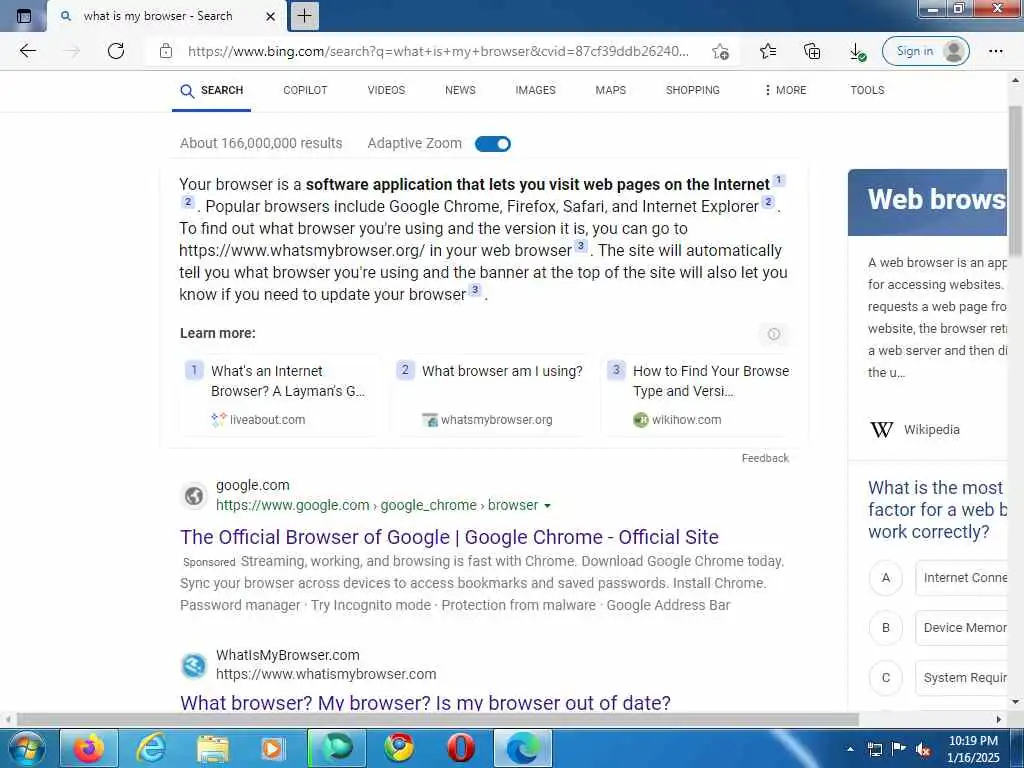Open Windows Media Player on taskbar
The width and height of the screenshot is (1024, 768).
tap(272, 748)
